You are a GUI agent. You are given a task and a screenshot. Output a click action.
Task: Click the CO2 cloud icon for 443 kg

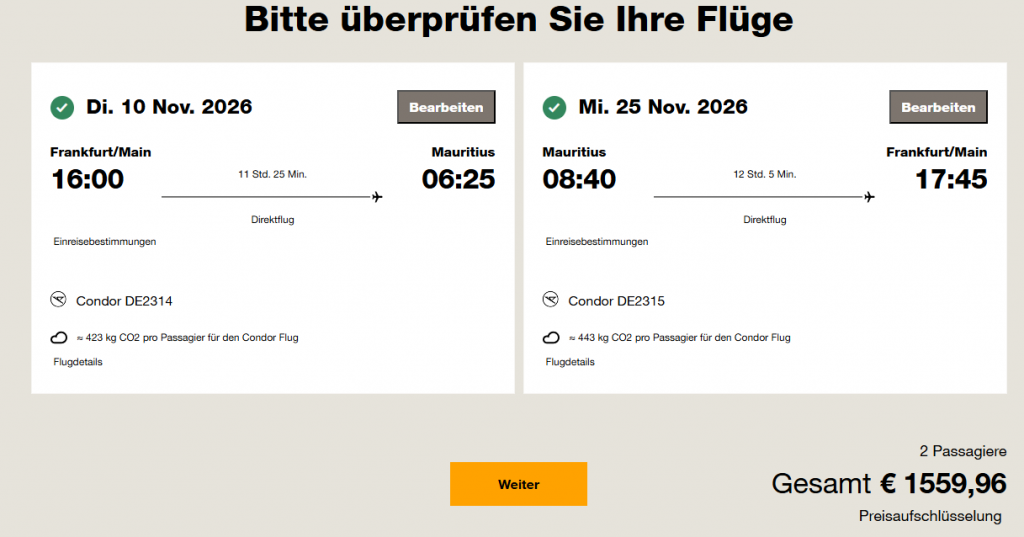click(551, 338)
